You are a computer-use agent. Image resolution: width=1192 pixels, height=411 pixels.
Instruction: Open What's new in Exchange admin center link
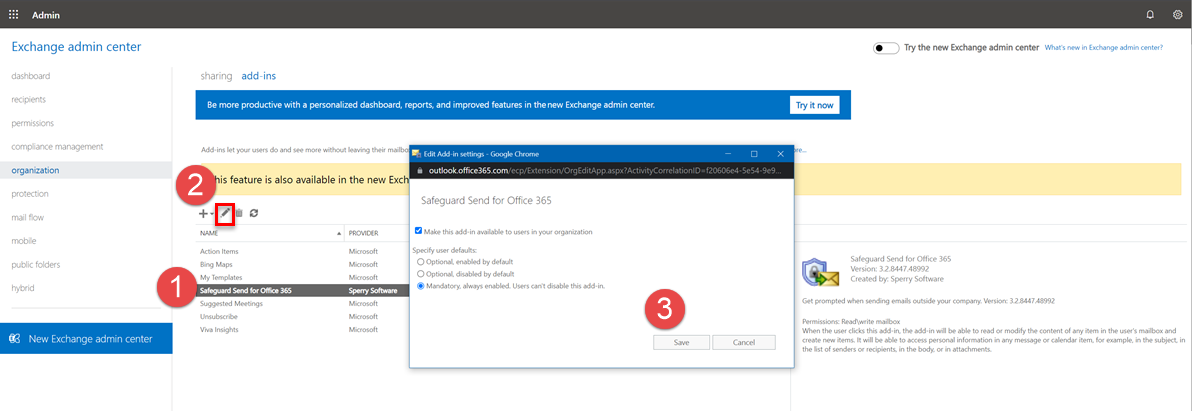[x=1104, y=48]
